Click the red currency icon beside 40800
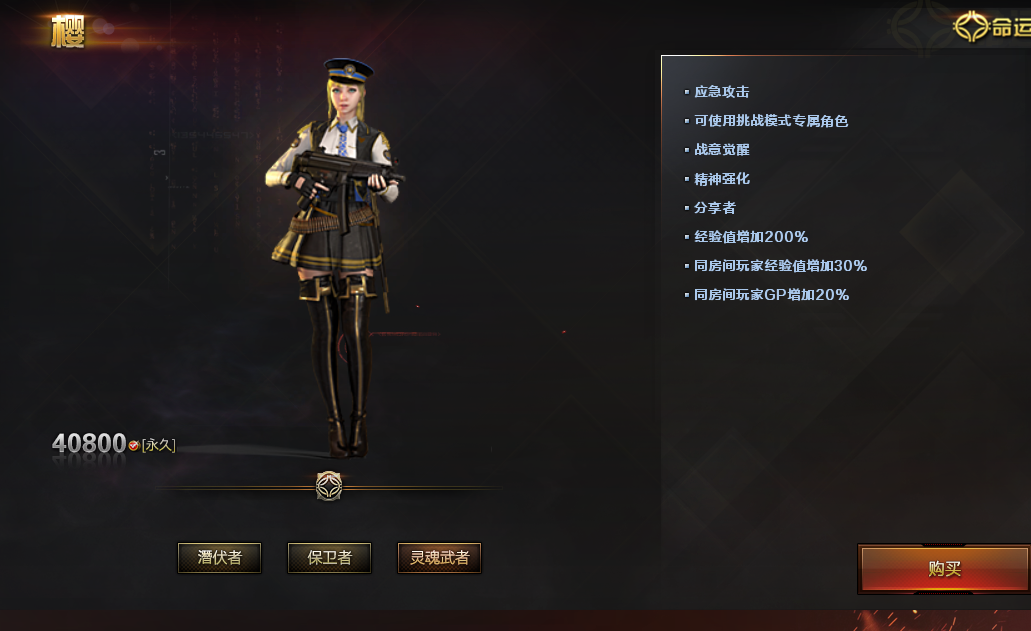Viewport: 1031px width, 631px height. (x=133, y=446)
